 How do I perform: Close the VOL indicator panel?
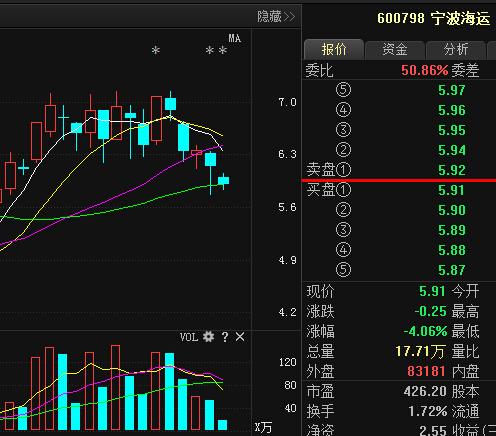240,337
